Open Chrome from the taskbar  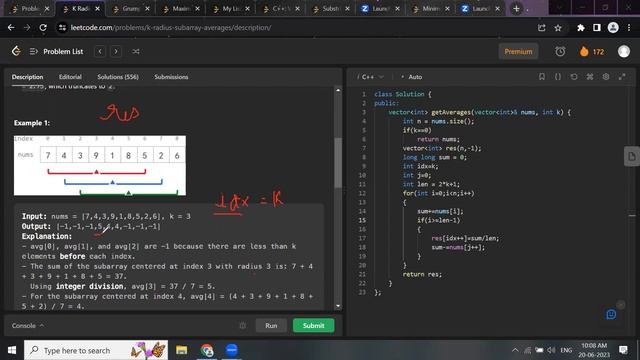pos(207,350)
